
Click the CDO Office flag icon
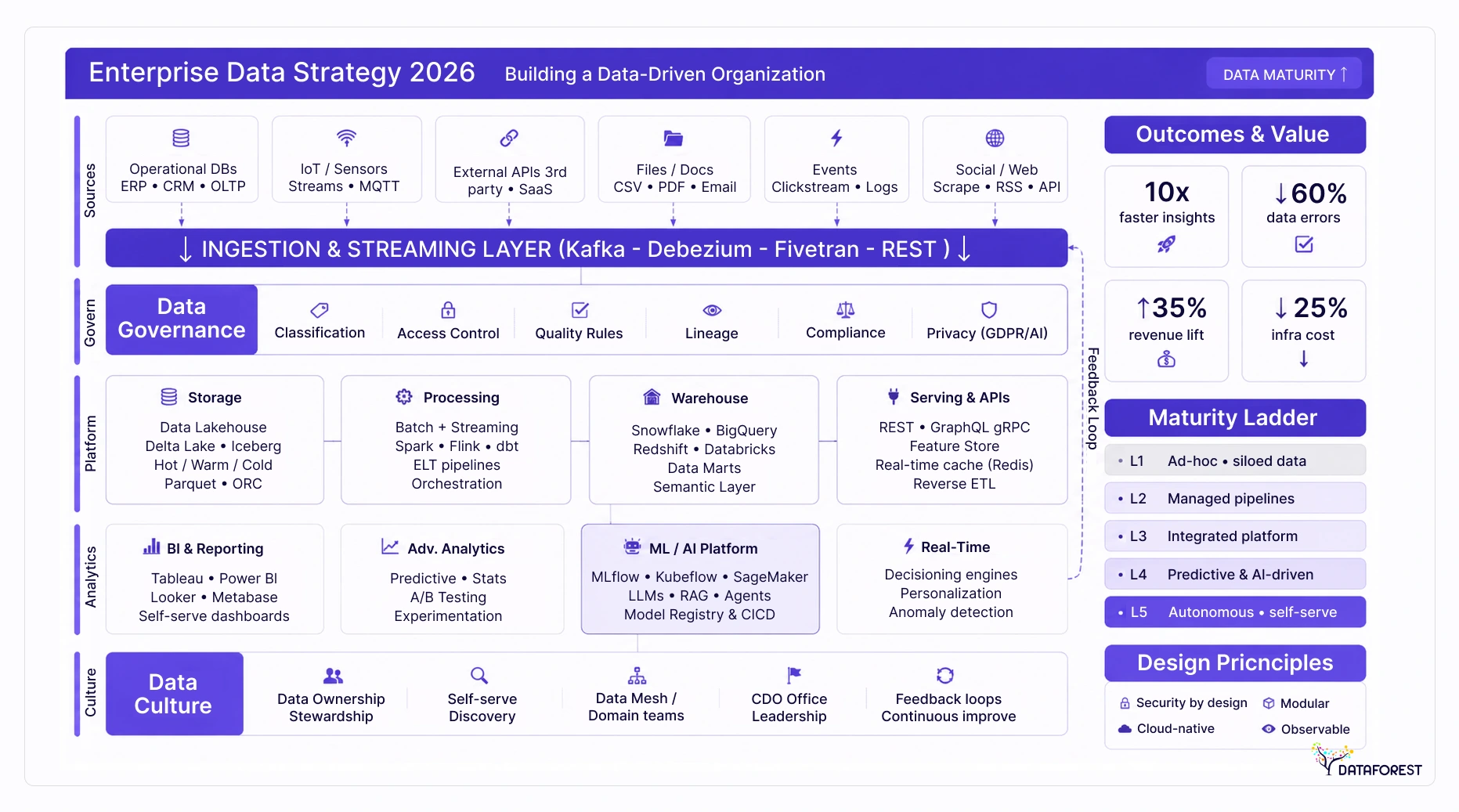click(794, 675)
